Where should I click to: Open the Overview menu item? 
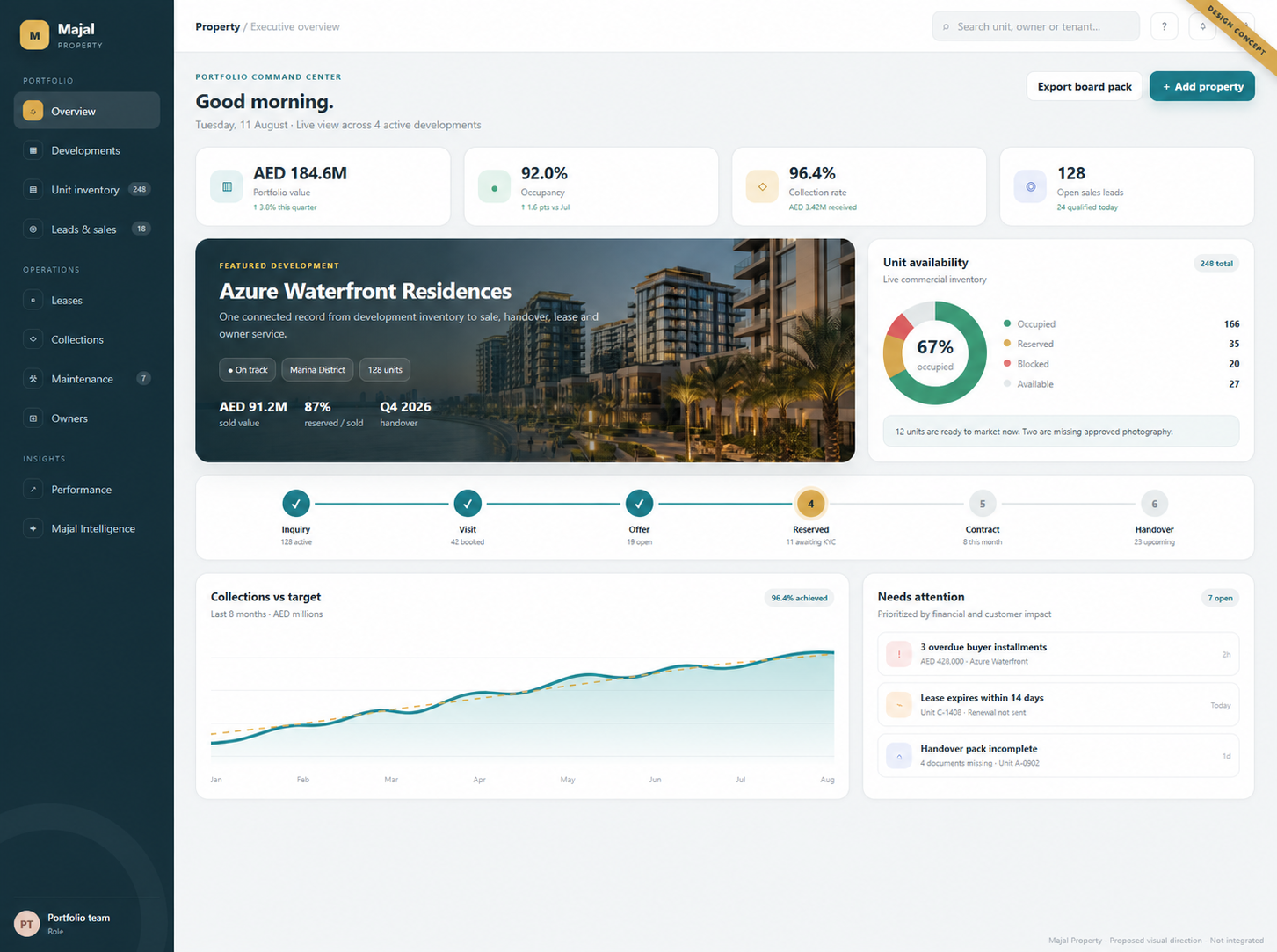click(x=87, y=111)
